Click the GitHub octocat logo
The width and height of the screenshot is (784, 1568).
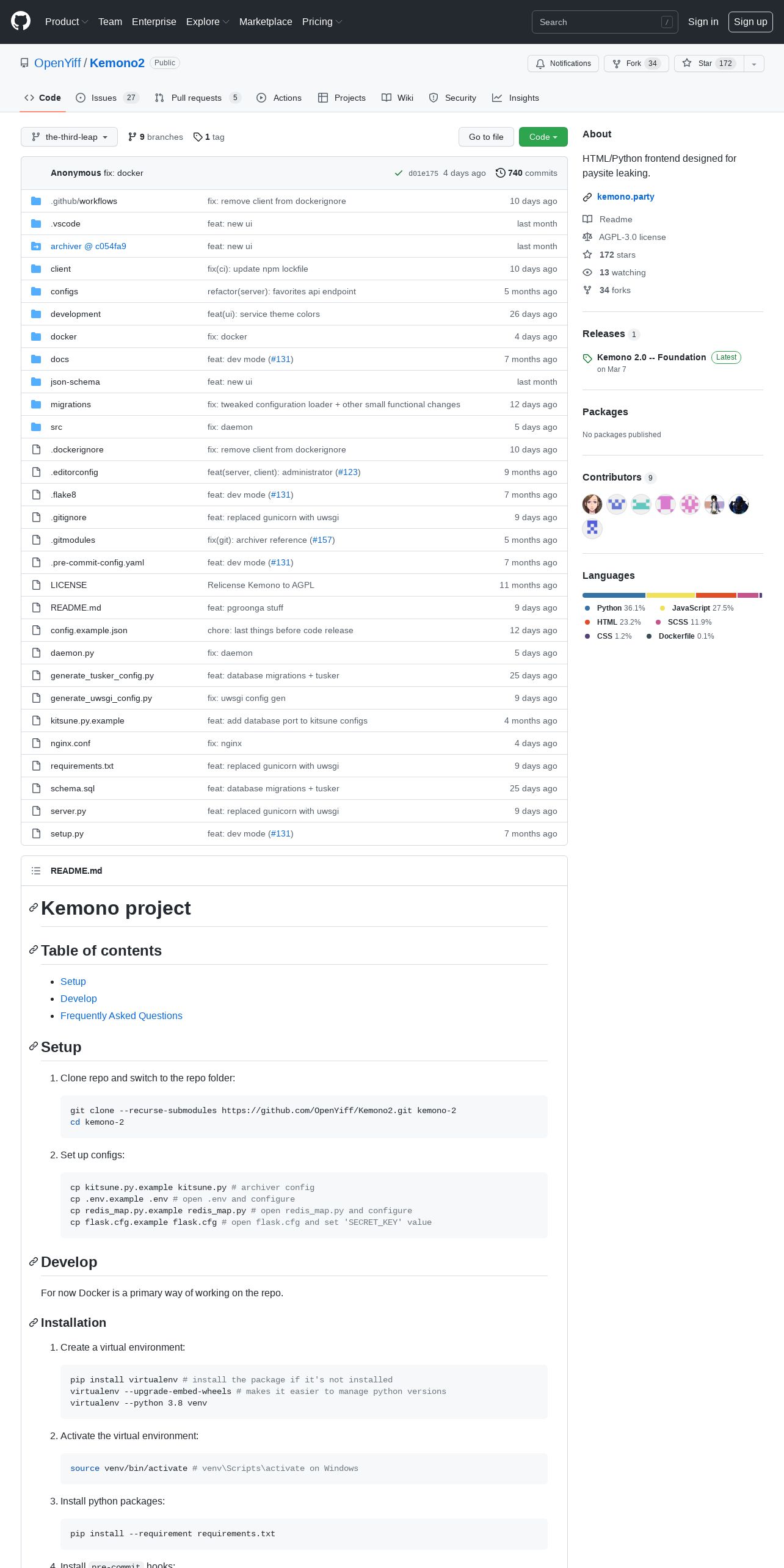(x=21, y=21)
